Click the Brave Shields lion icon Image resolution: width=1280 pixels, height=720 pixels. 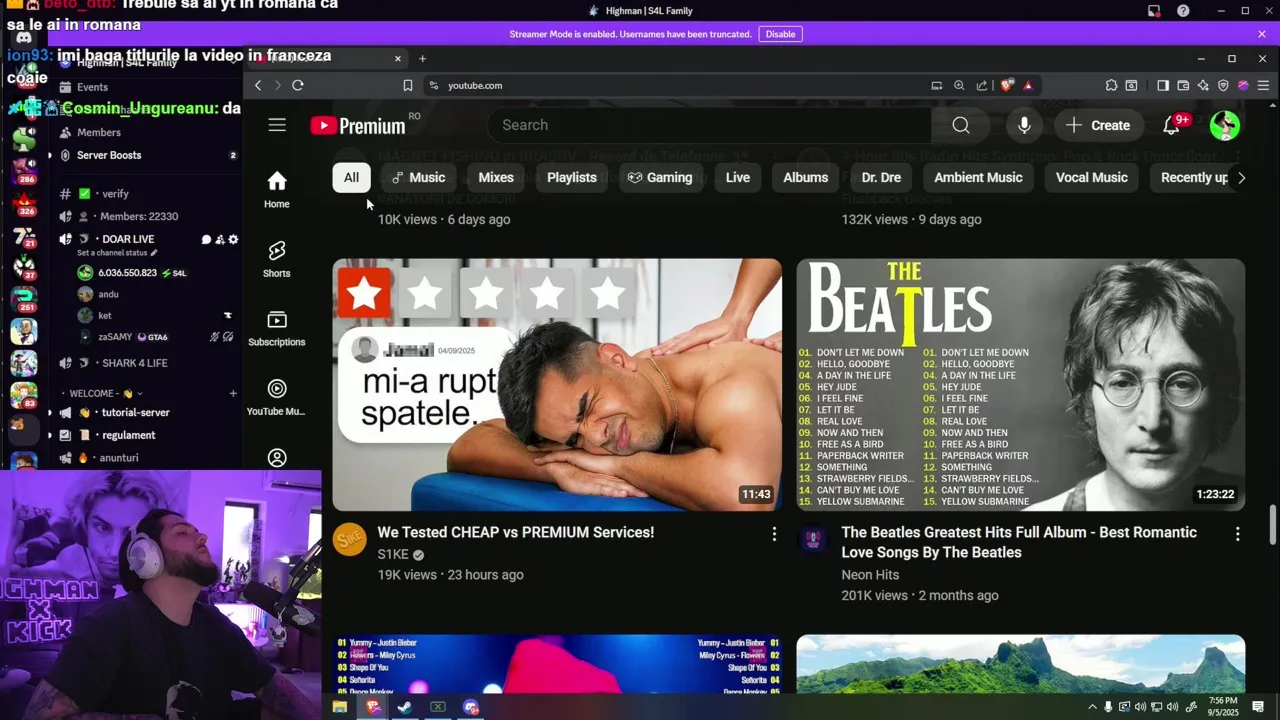coord(1008,86)
